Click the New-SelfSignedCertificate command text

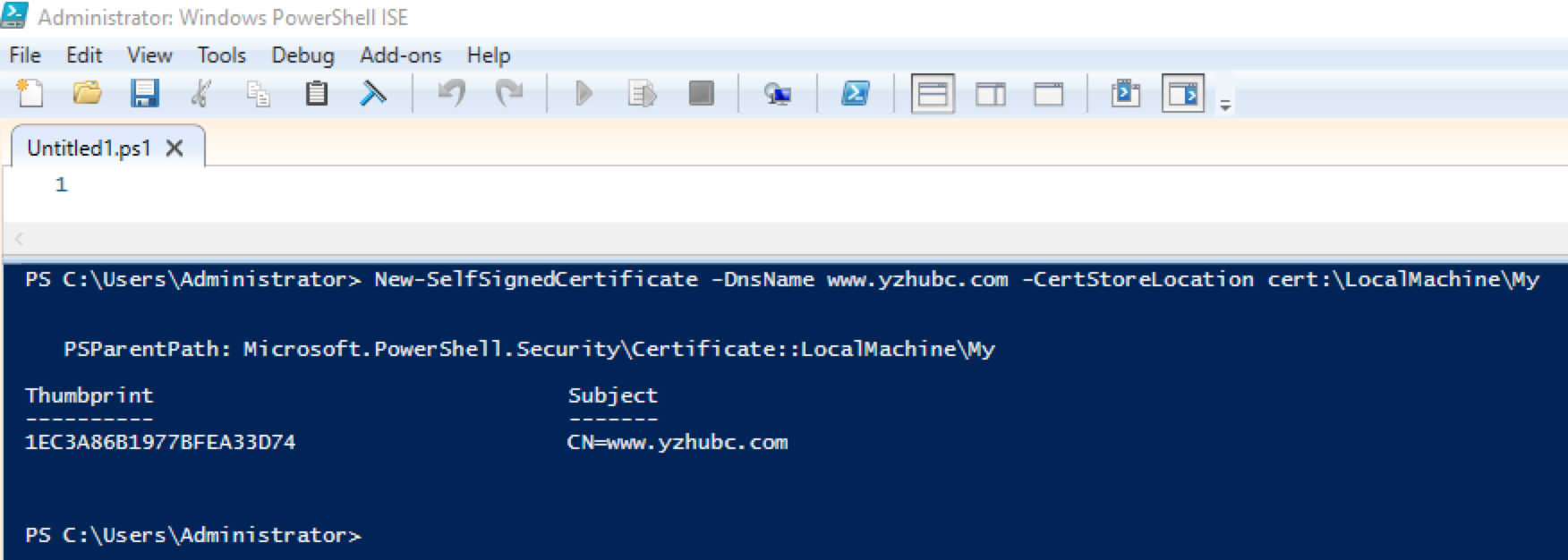tap(536, 279)
